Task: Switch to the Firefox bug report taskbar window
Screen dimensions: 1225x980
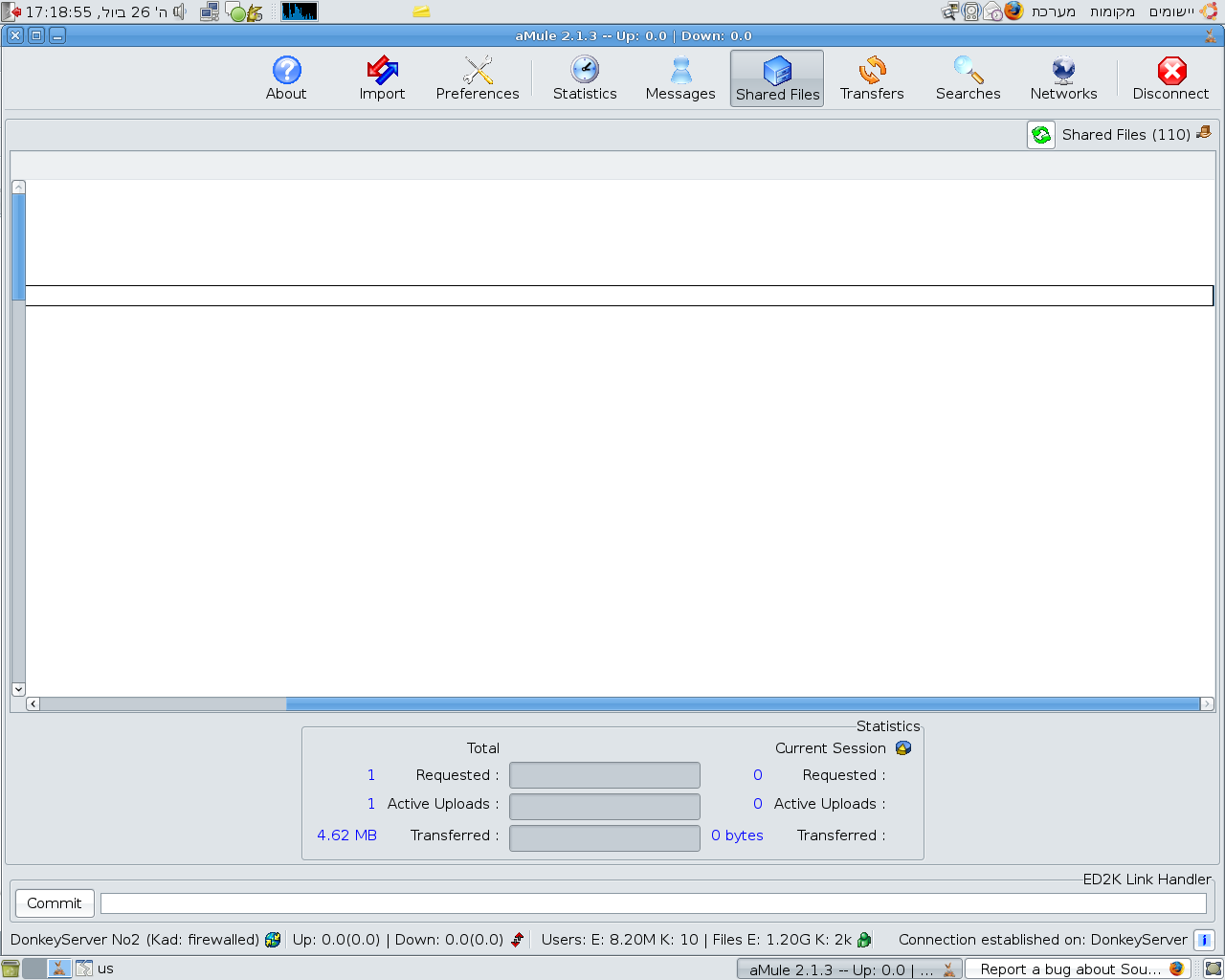Action: pos(1078,969)
